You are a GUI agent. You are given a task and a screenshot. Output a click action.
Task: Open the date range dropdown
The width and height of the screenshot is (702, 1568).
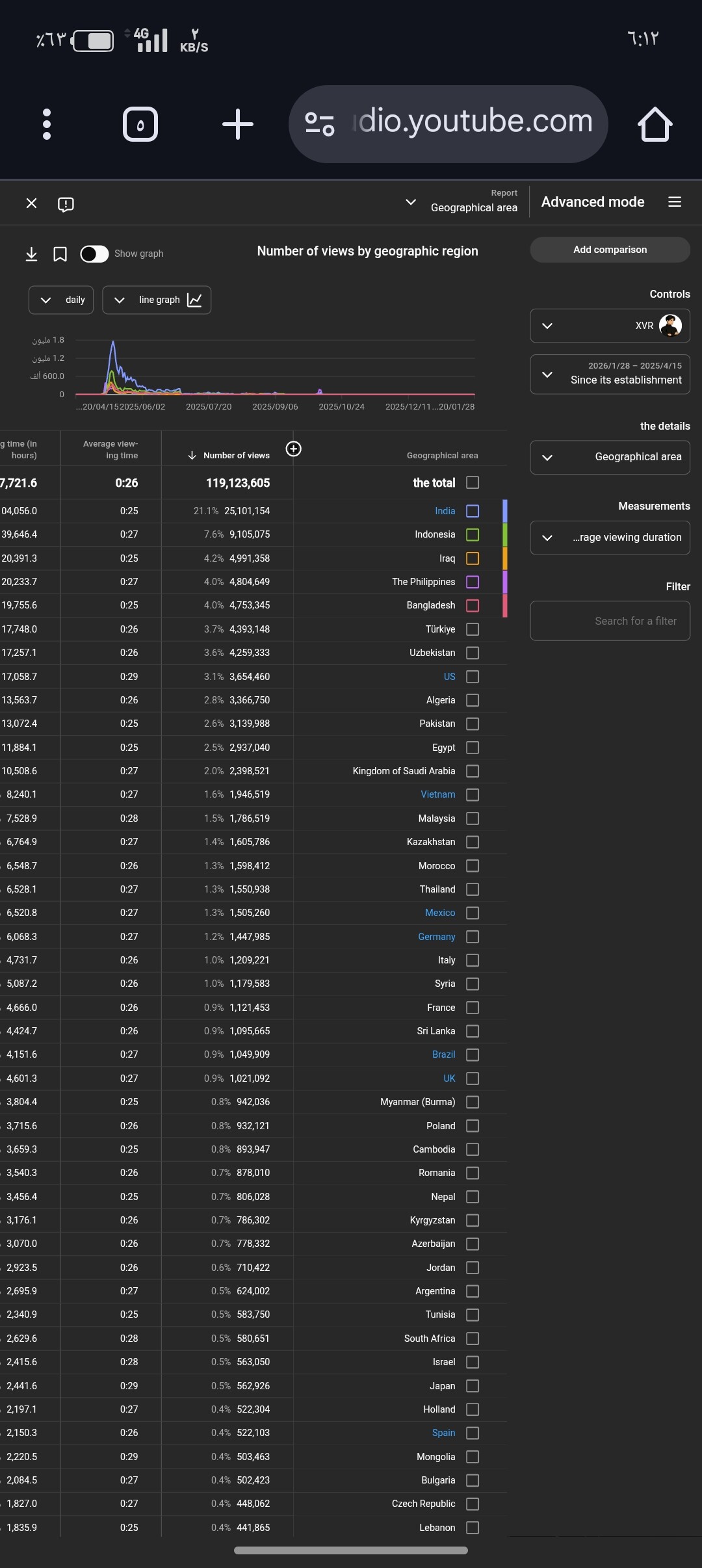pyautogui.click(x=610, y=374)
